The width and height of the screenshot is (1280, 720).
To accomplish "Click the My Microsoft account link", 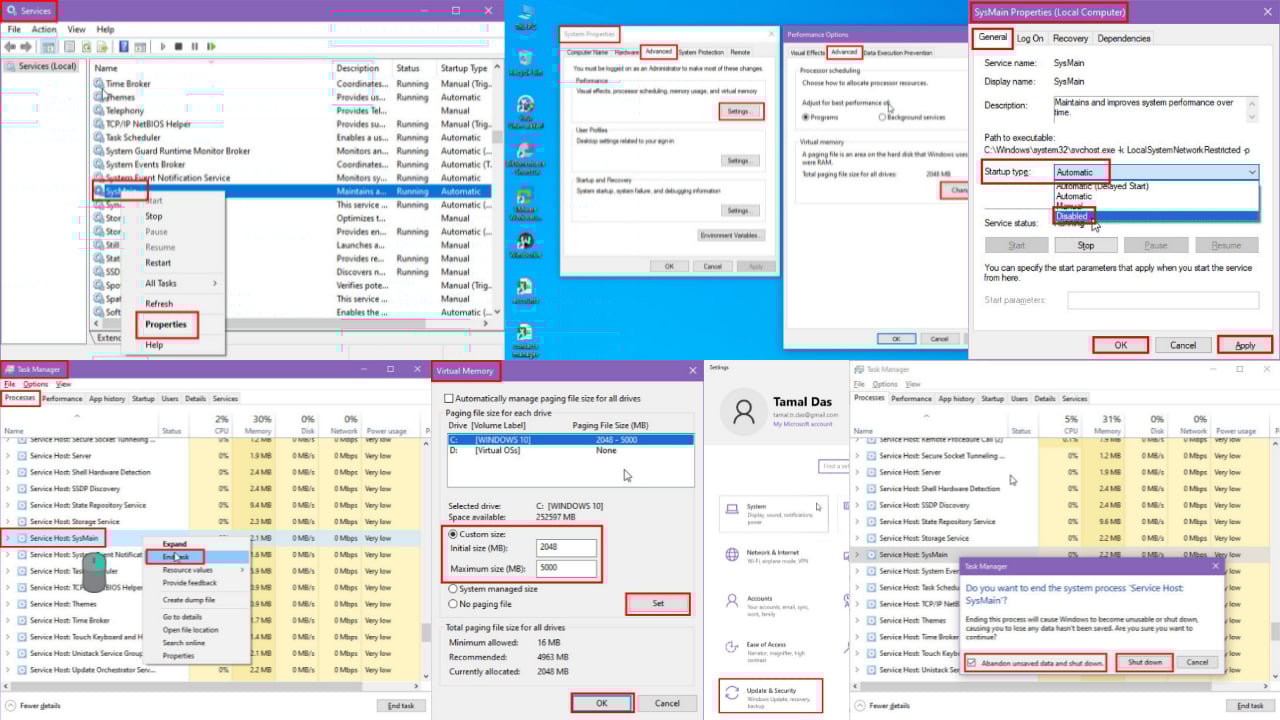I will pos(801,424).
